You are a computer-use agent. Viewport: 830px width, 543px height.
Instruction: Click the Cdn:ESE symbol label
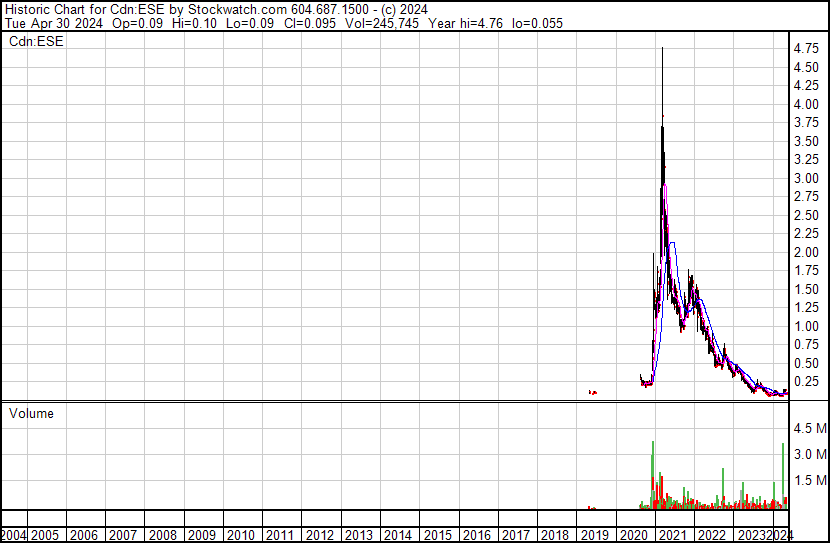tap(35, 41)
